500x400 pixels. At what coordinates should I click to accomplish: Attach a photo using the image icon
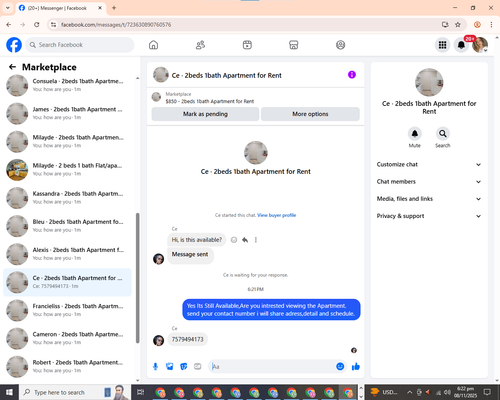pos(170,367)
